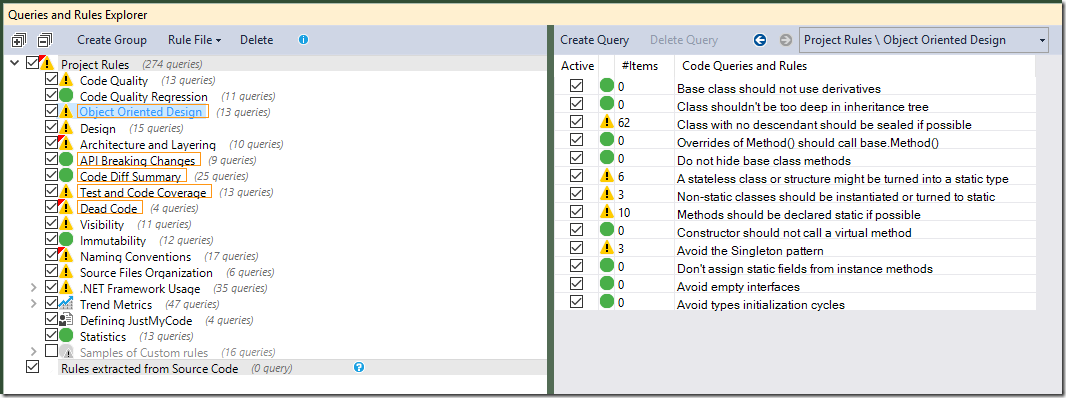Viewport: 1066px width, 398px height.
Task: Expand the .NET Framework Usage group
Action: point(33,288)
